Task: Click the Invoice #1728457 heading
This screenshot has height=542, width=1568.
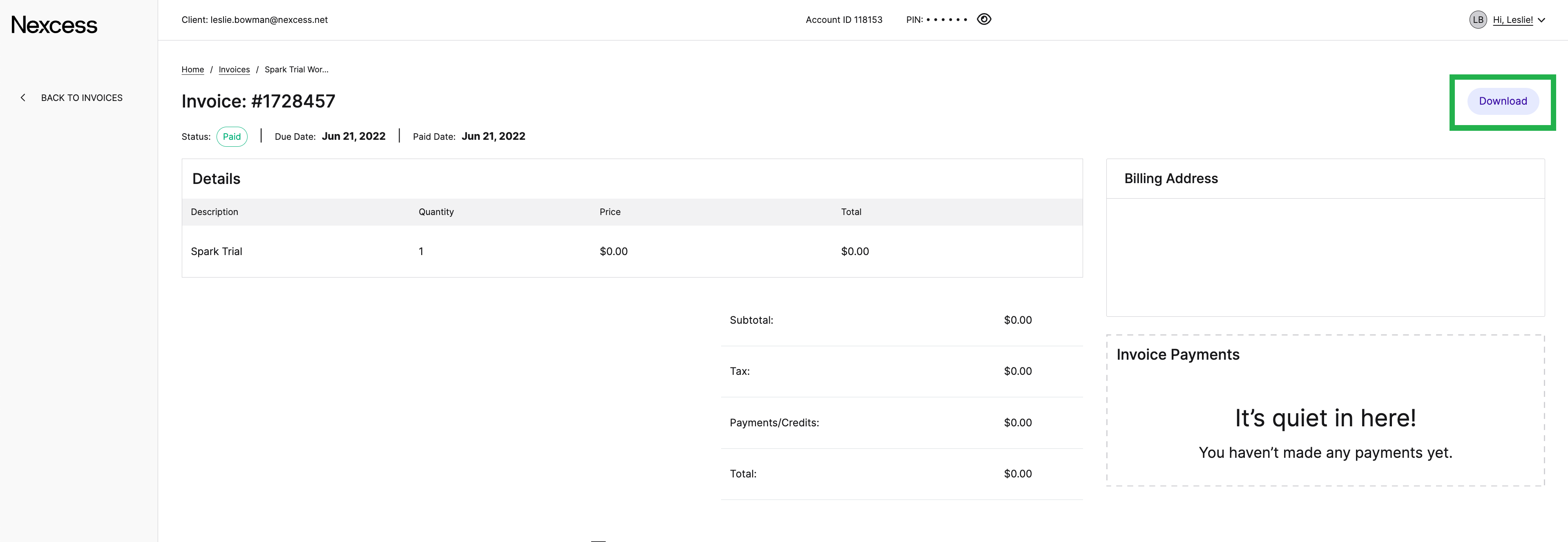Action: coord(258,101)
